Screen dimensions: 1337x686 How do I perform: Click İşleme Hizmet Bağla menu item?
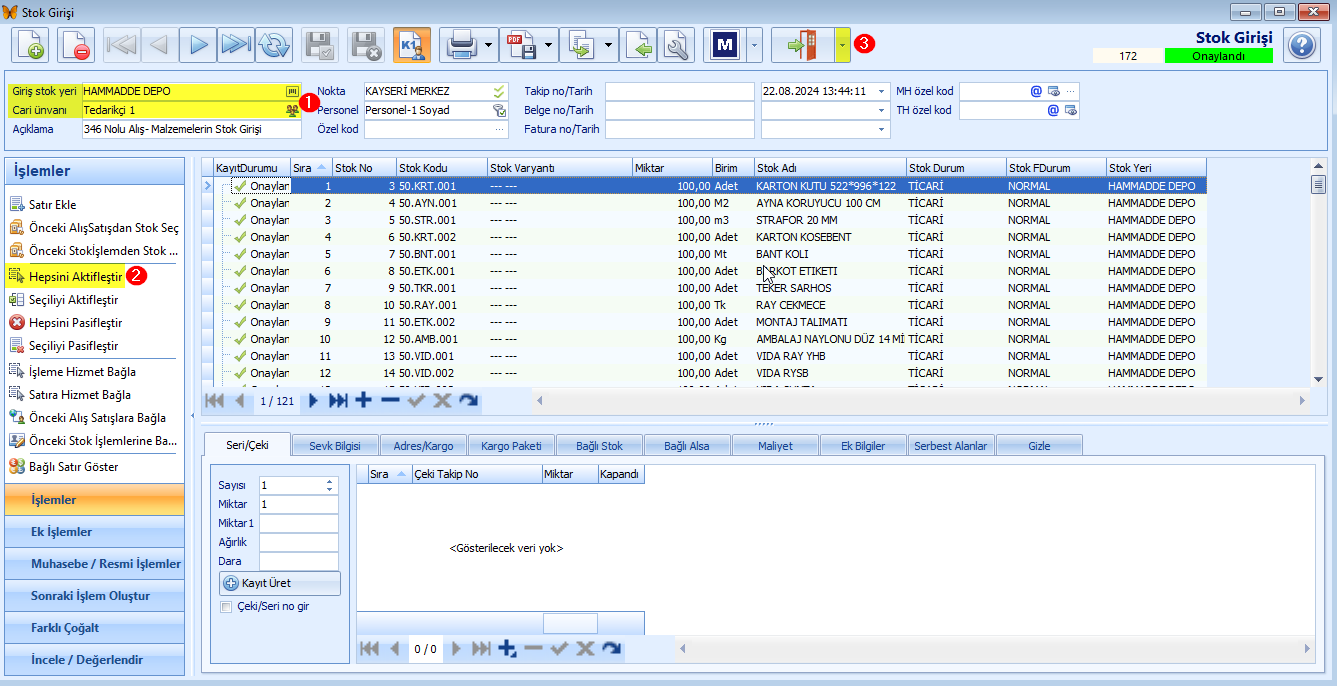point(72,372)
